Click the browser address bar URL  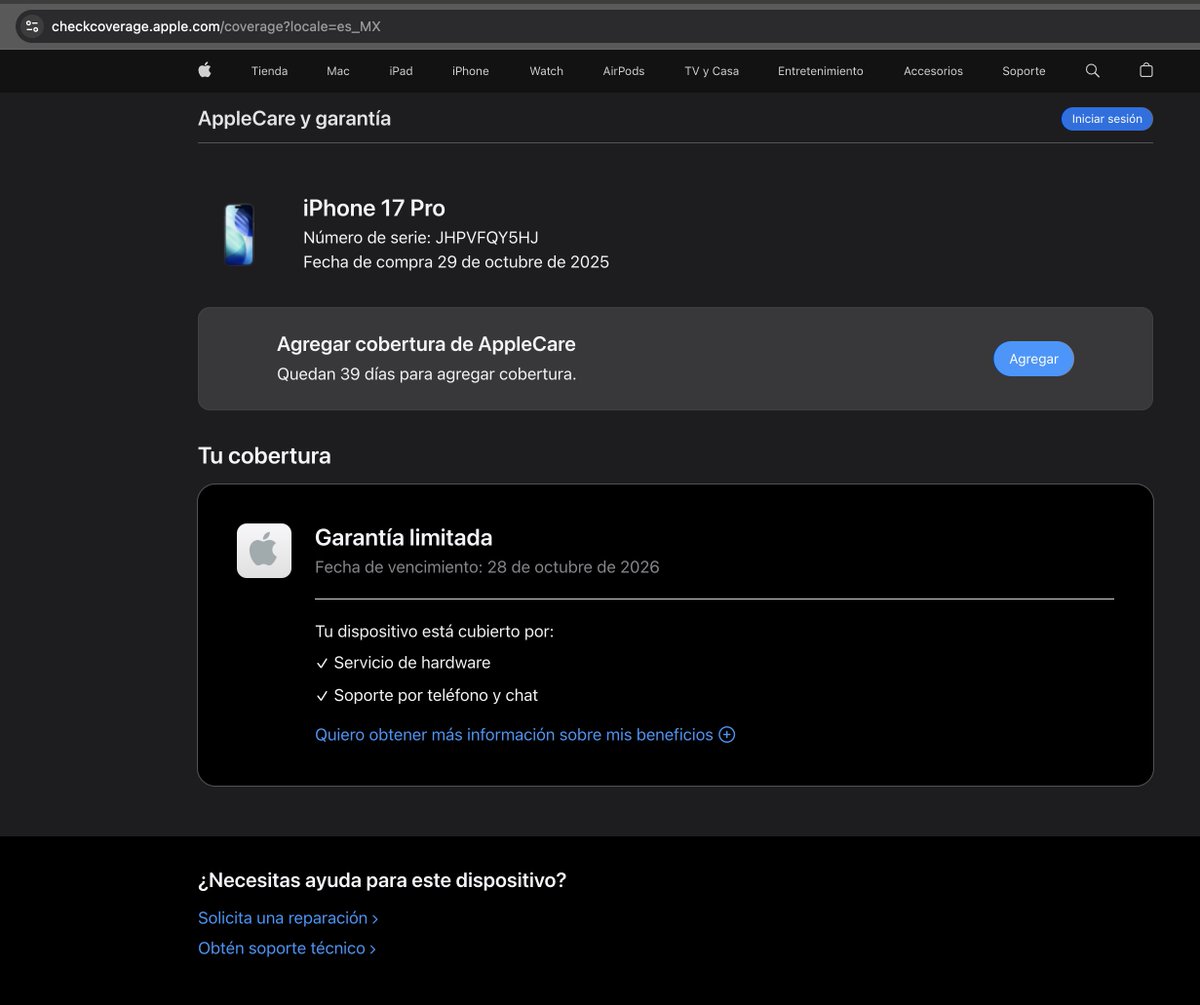pyautogui.click(x=216, y=26)
